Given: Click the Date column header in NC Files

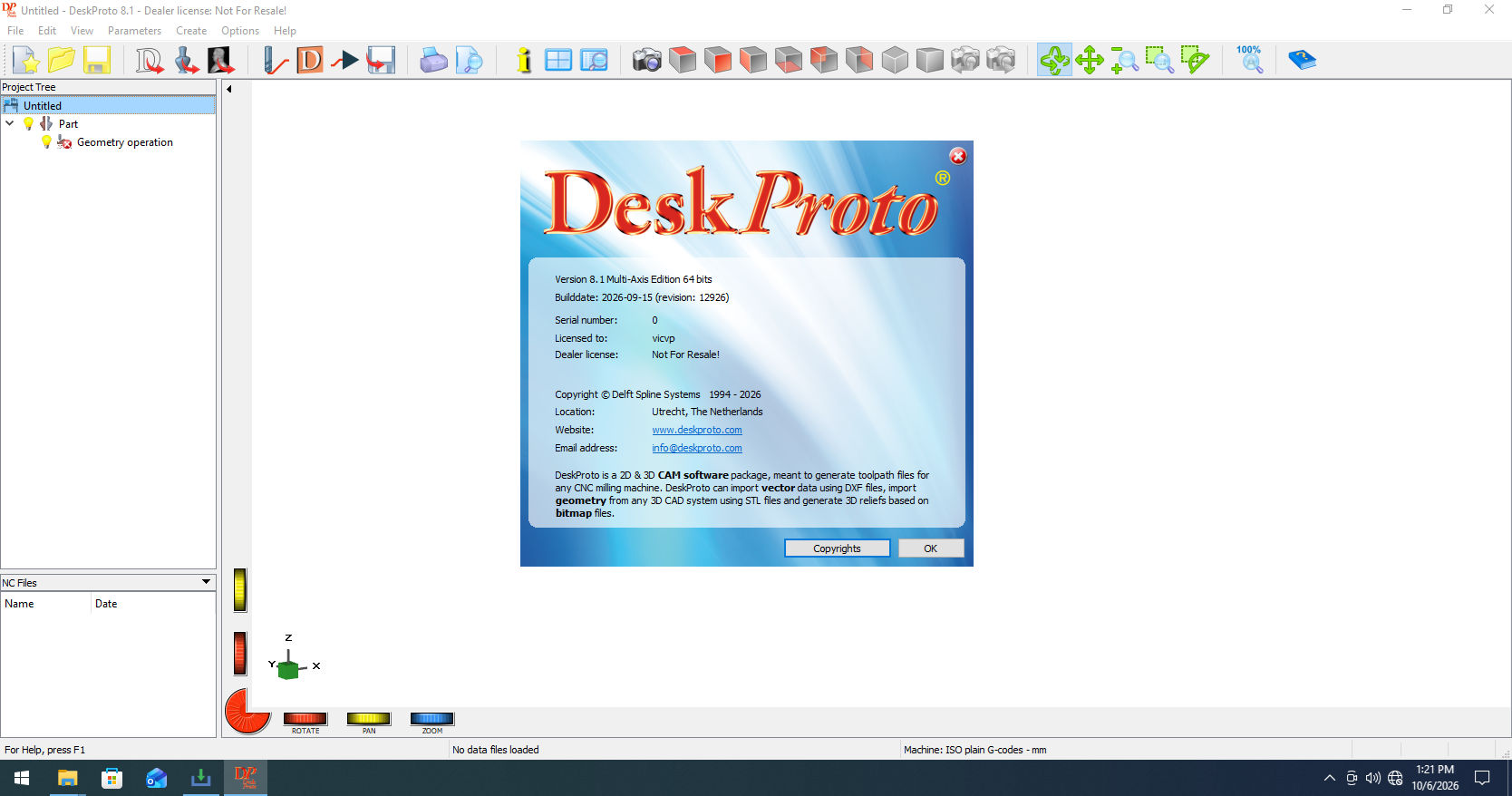Looking at the screenshot, I should [x=152, y=604].
